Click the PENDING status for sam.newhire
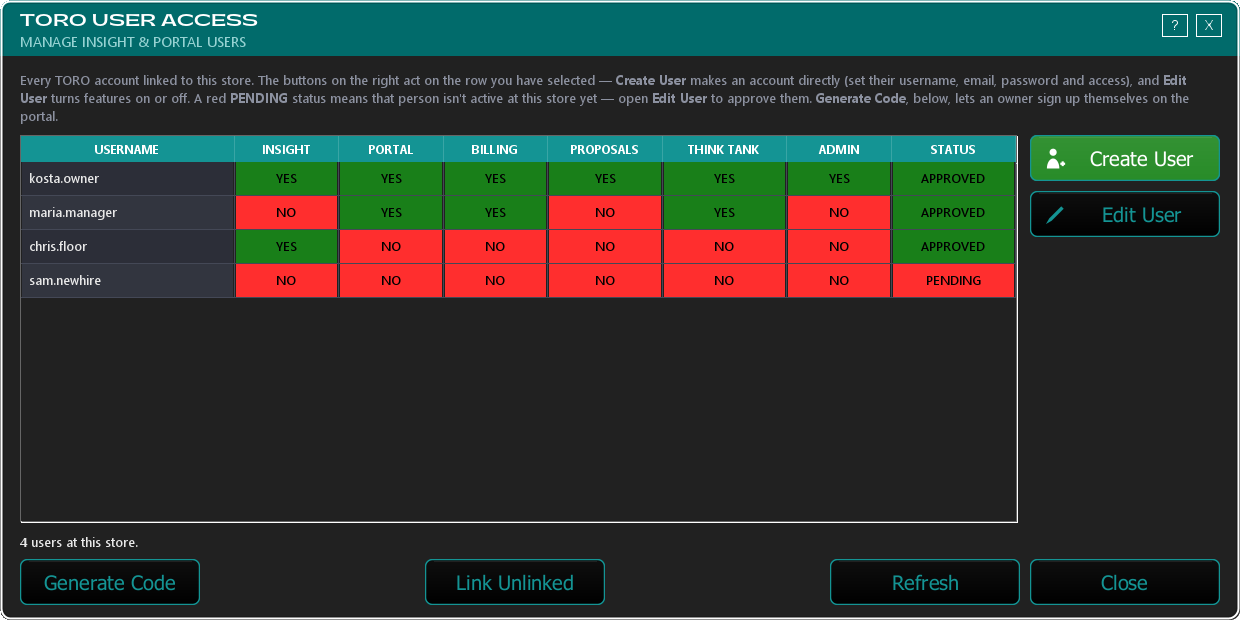This screenshot has width=1240, height=620. pyautogui.click(x=953, y=281)
